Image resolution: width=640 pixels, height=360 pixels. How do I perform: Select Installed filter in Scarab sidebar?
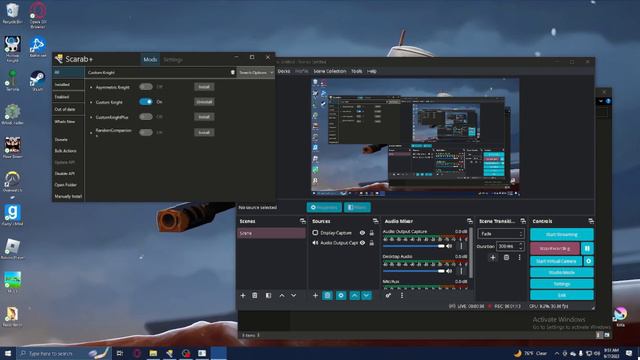[68, 84]
